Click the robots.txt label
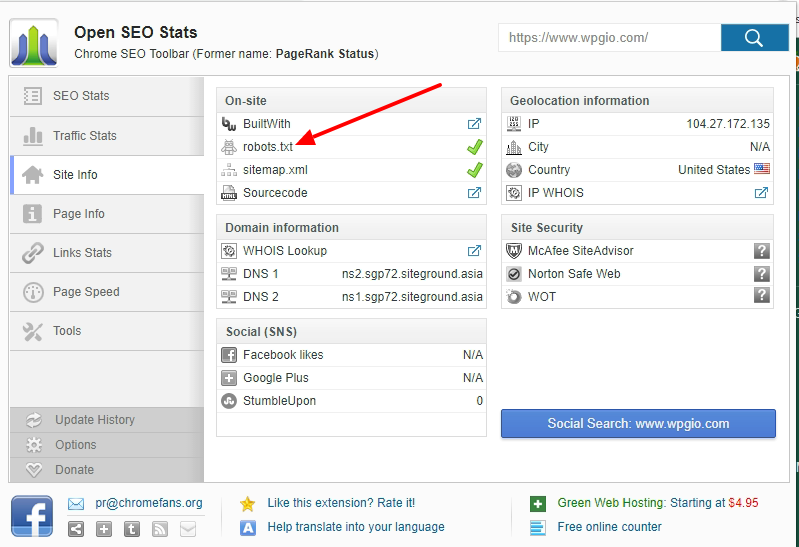799x547 pixels. point(268,147)
